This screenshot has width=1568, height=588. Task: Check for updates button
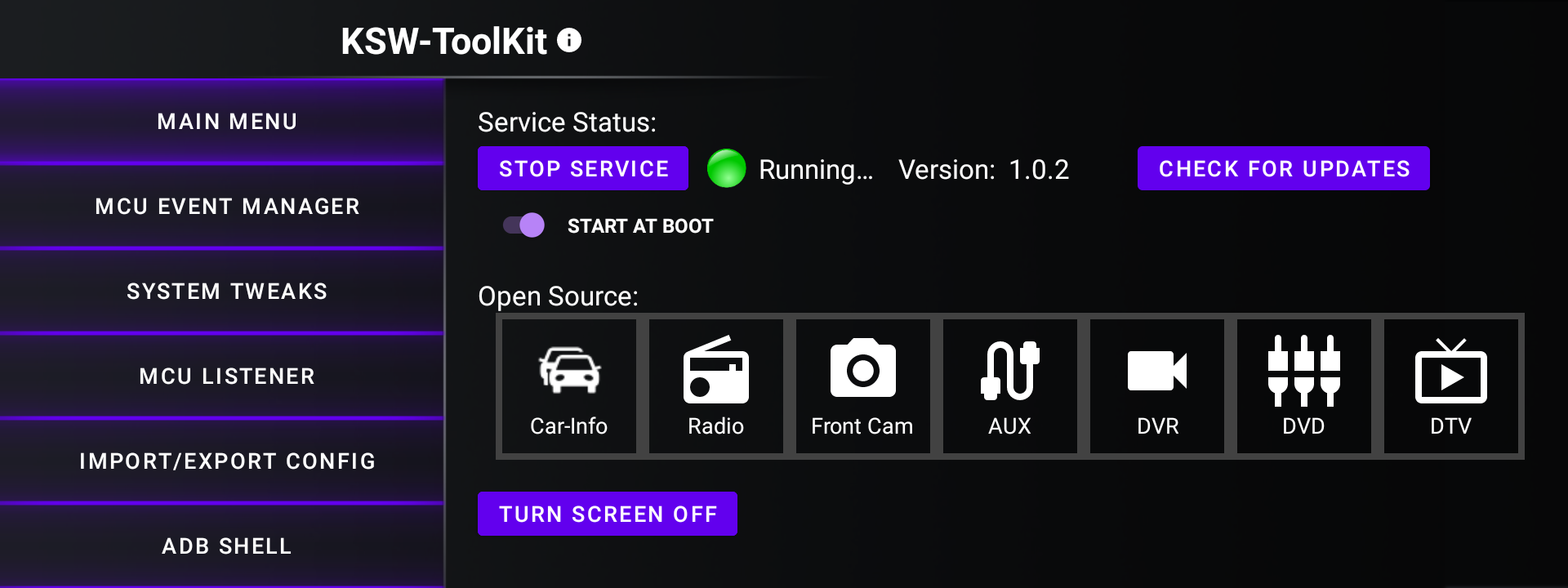1284,168
